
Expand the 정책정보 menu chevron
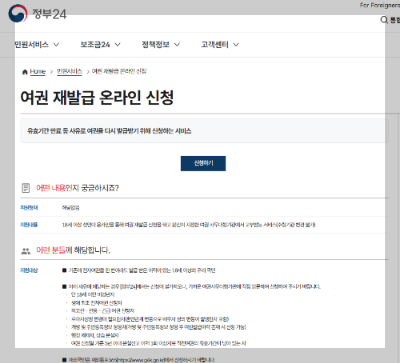click(177, 44)
